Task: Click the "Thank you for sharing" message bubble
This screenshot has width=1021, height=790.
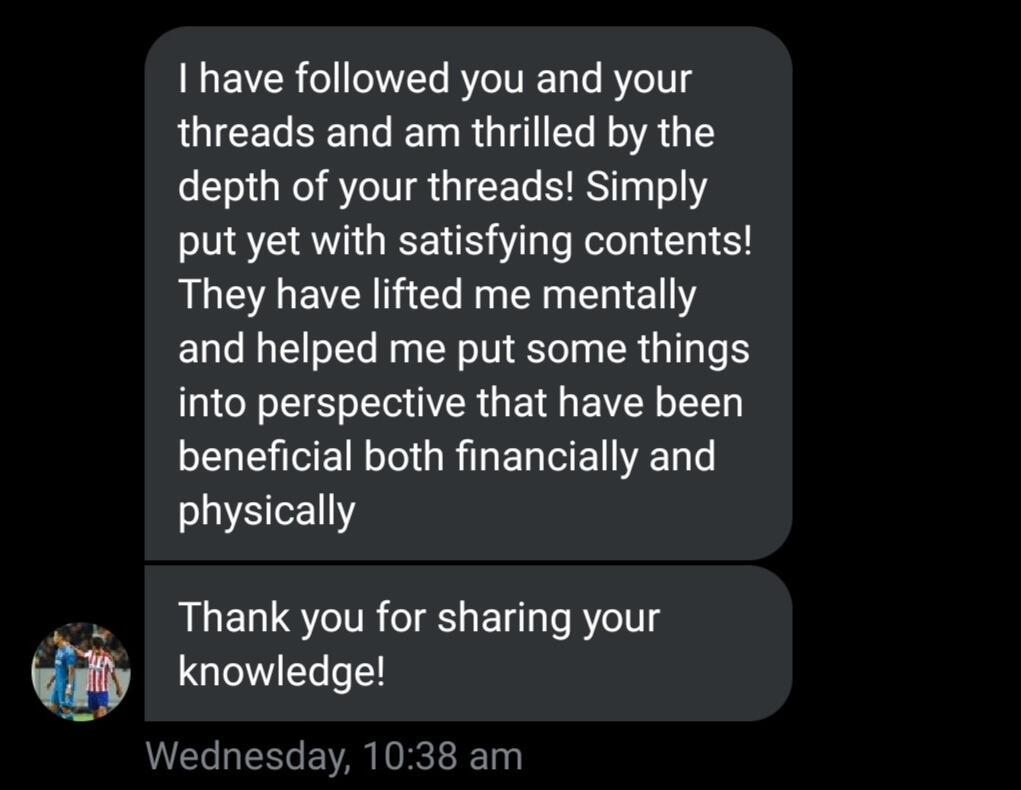Action: click(x=468, y=644)
